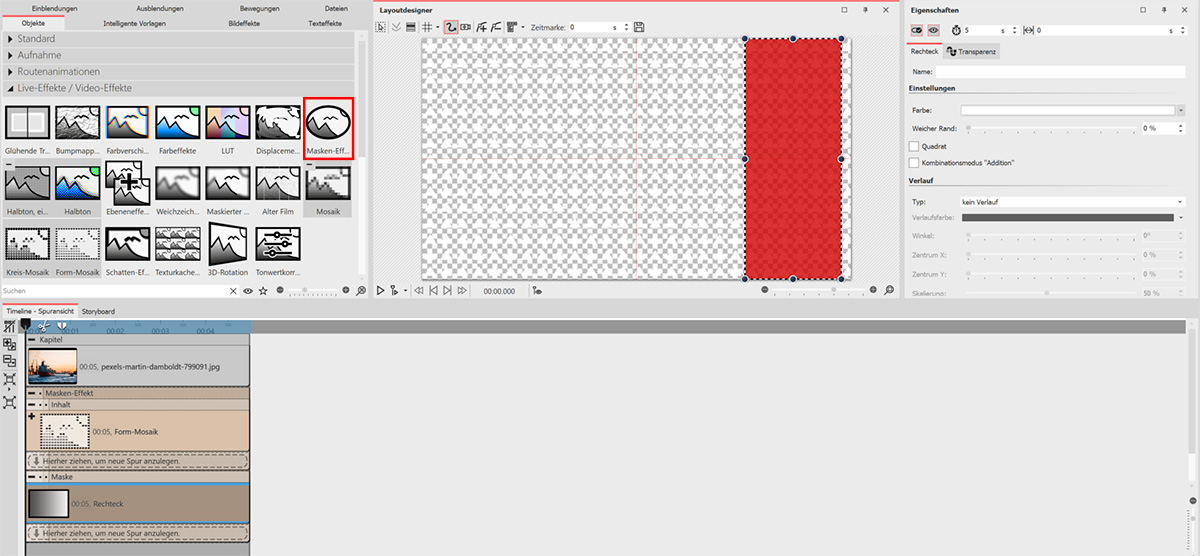Click the save icon next to Zeitmarke
1200x556 pixels.
[x=639, y=27]
